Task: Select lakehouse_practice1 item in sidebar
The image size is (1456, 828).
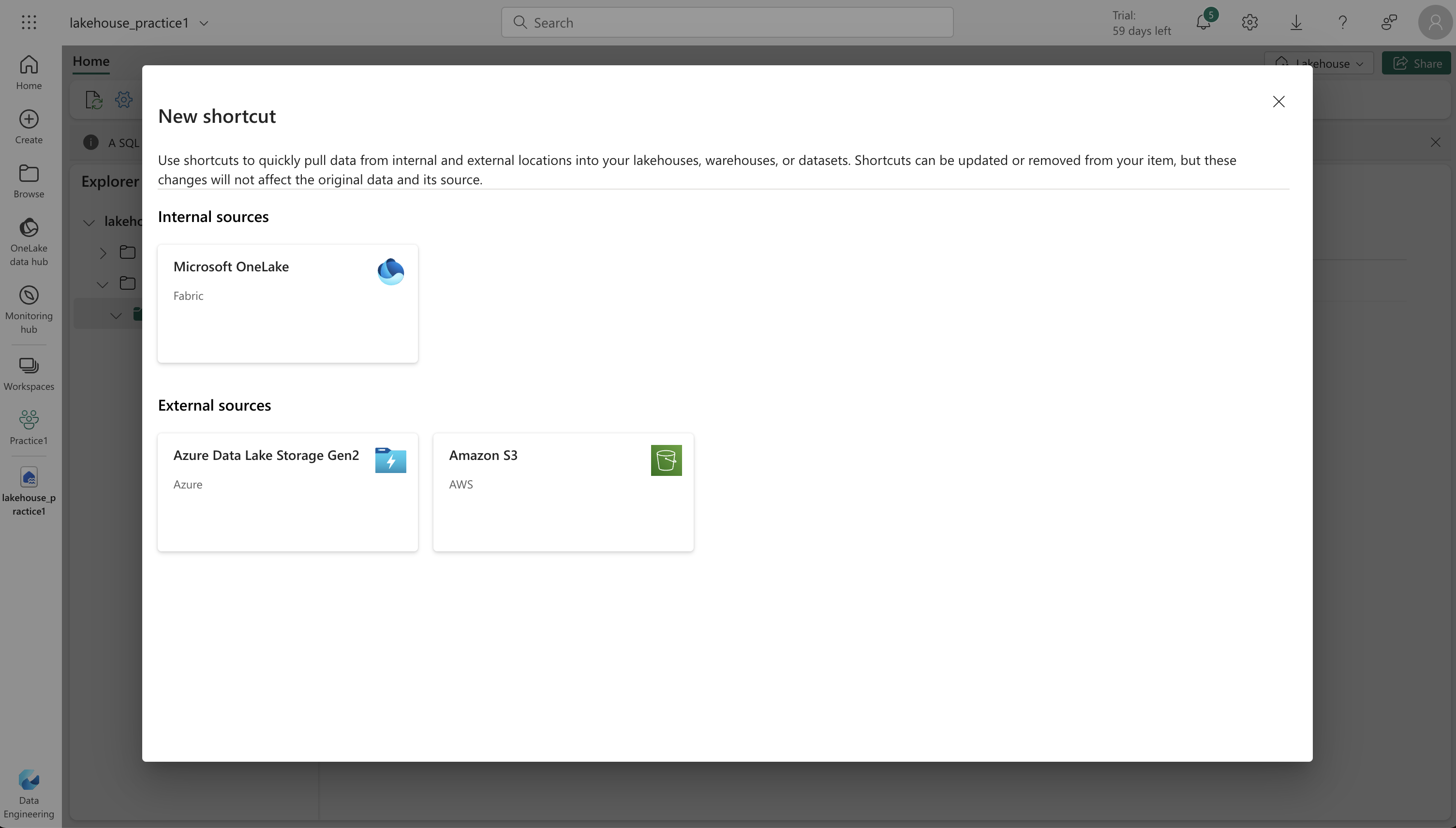Action: (x=29, y=491)
